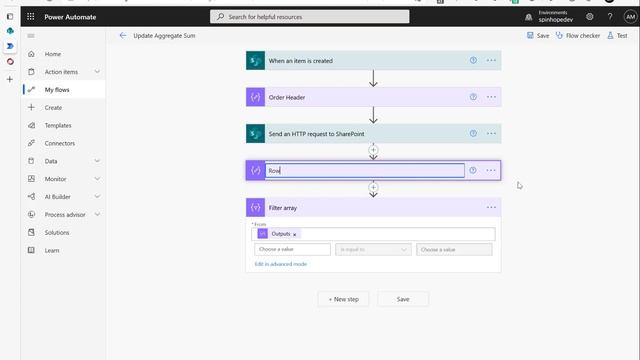Click the left Choose a value field
Viewport: 640px width, 360px height.
point(292,249)
